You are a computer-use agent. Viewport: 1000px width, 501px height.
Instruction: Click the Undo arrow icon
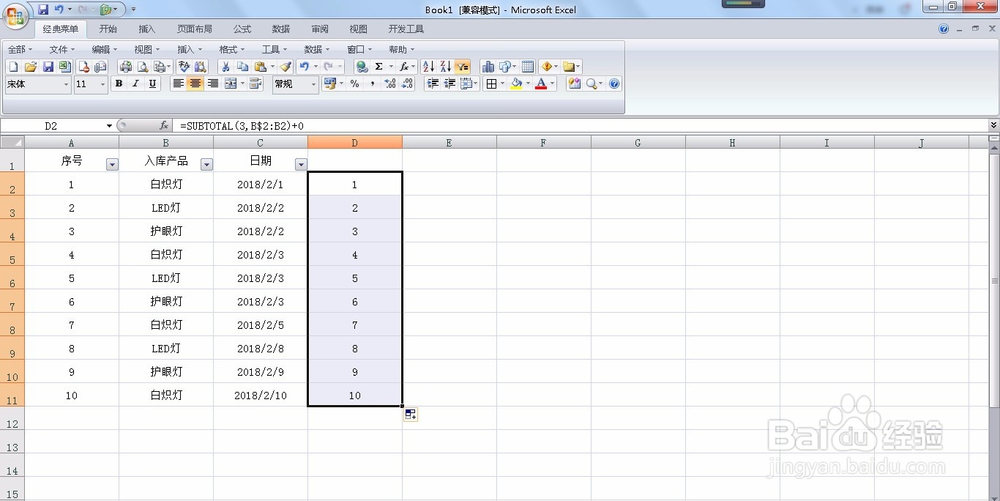point(304,66)
